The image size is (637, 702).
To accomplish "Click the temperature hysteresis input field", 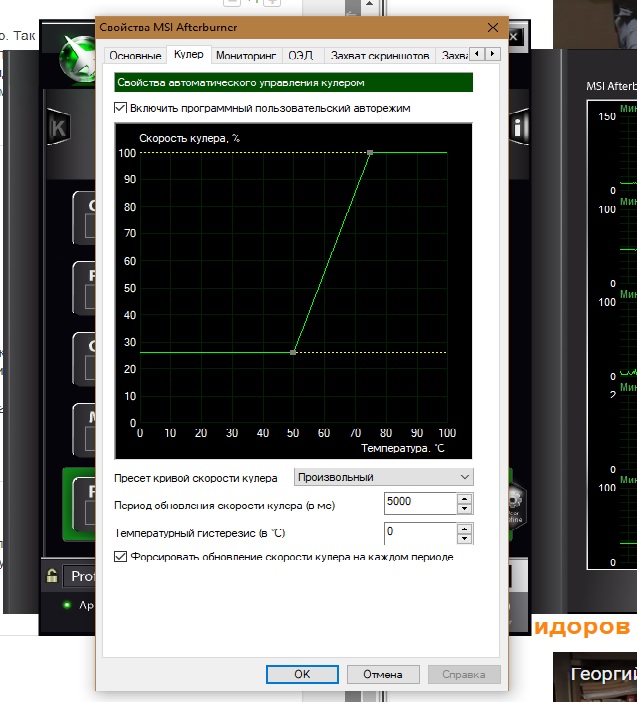I will 421,533.
